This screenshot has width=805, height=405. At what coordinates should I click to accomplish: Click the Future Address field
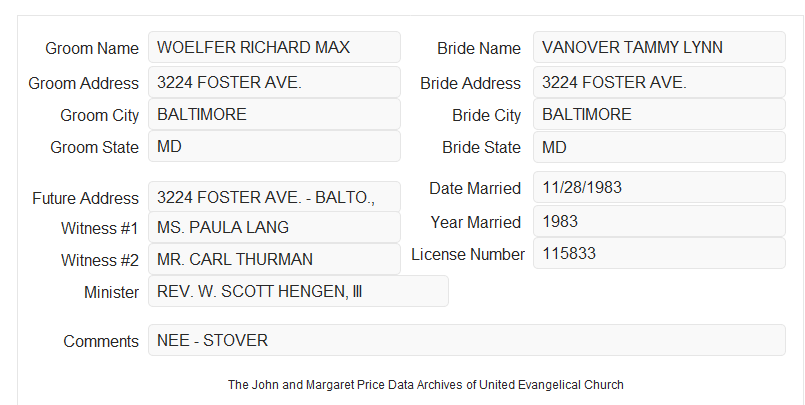click(274, 197)
